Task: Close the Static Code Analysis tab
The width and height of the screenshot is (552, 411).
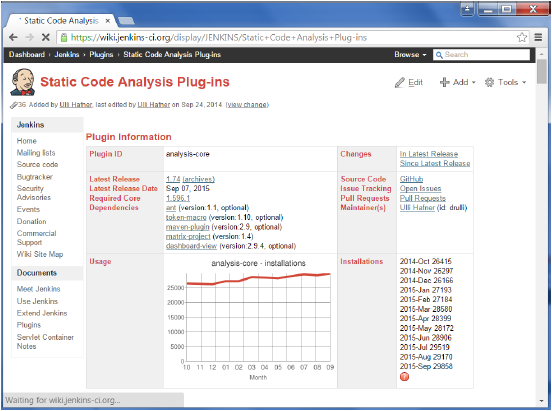Action: (108, 21)
